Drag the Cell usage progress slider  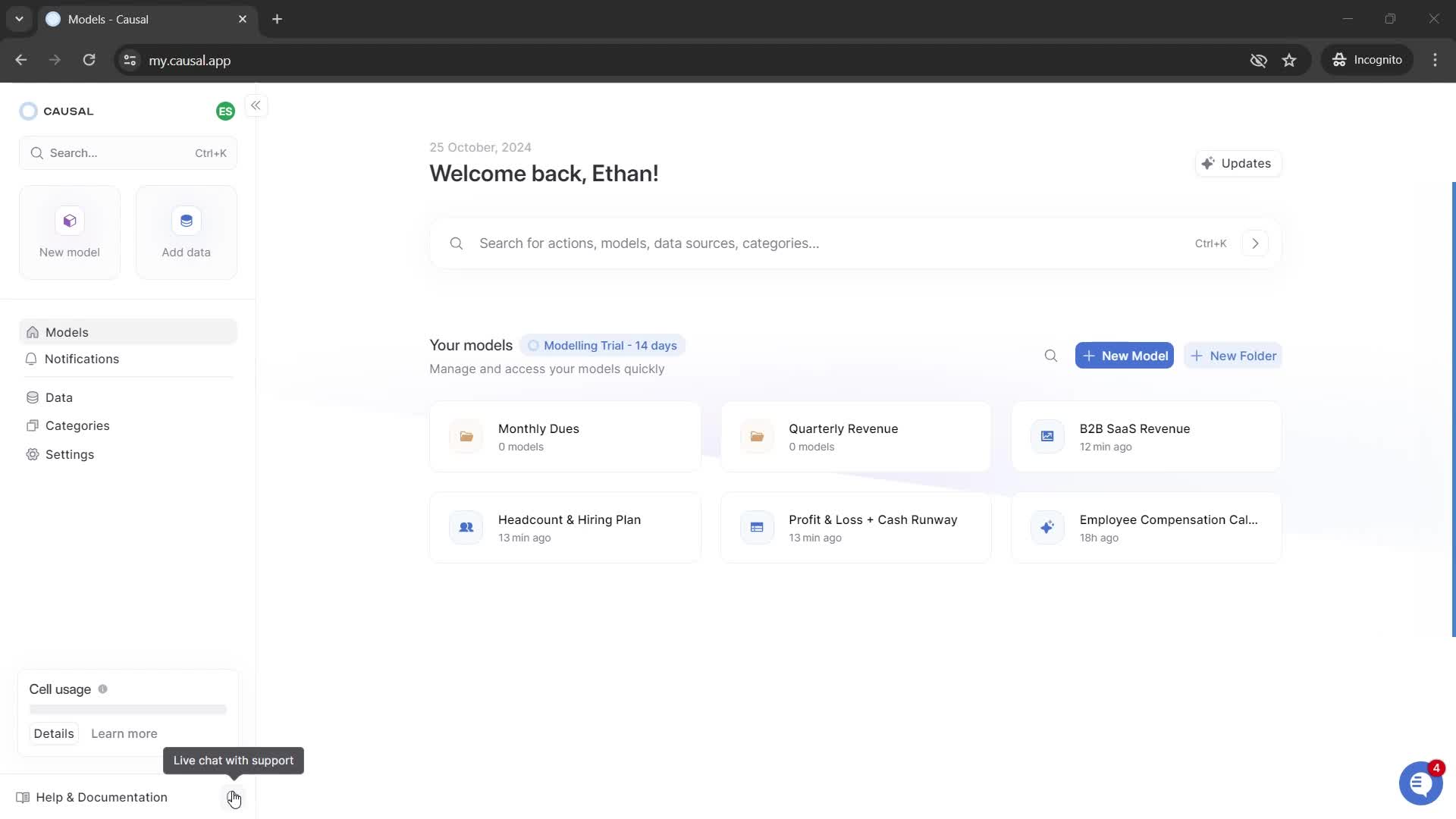(127, 710)
